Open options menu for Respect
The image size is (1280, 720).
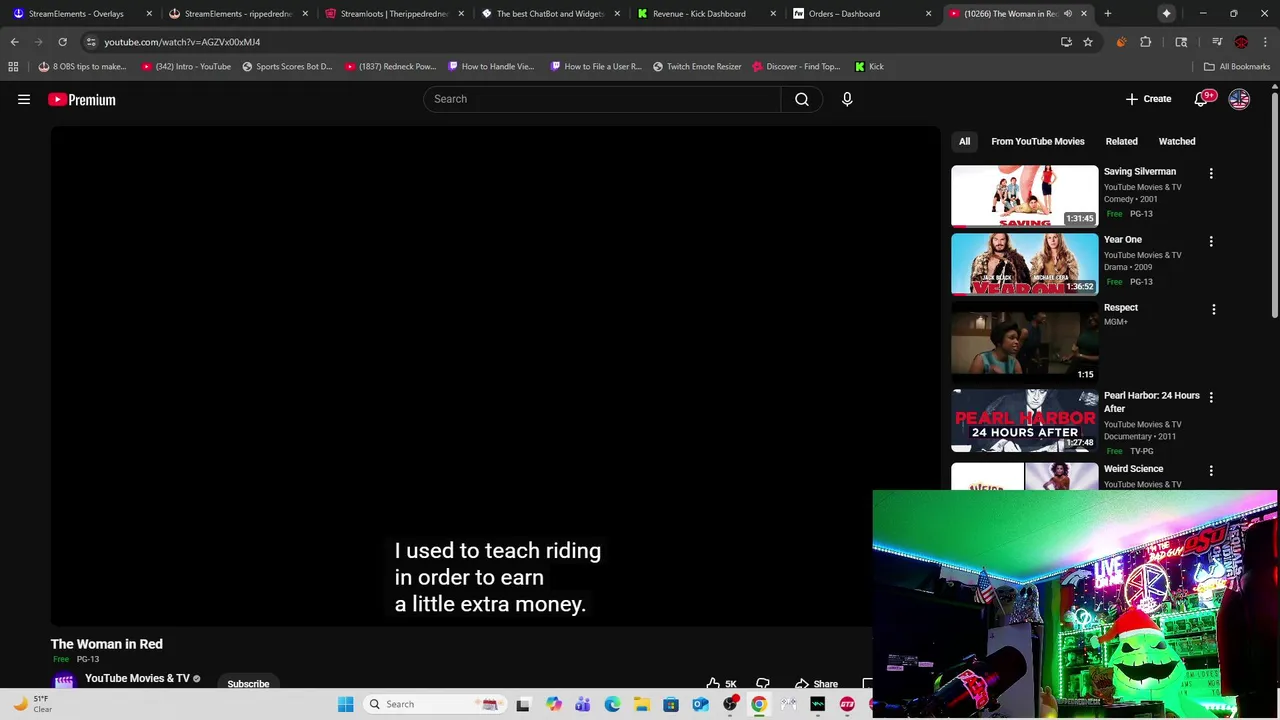pyautogui.click(x=1214, y=309)
